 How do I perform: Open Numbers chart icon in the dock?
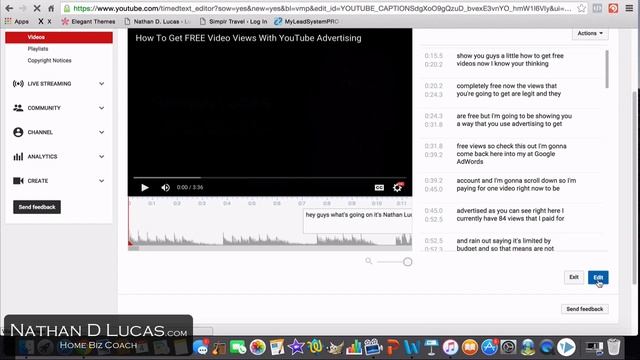(354, 347)
